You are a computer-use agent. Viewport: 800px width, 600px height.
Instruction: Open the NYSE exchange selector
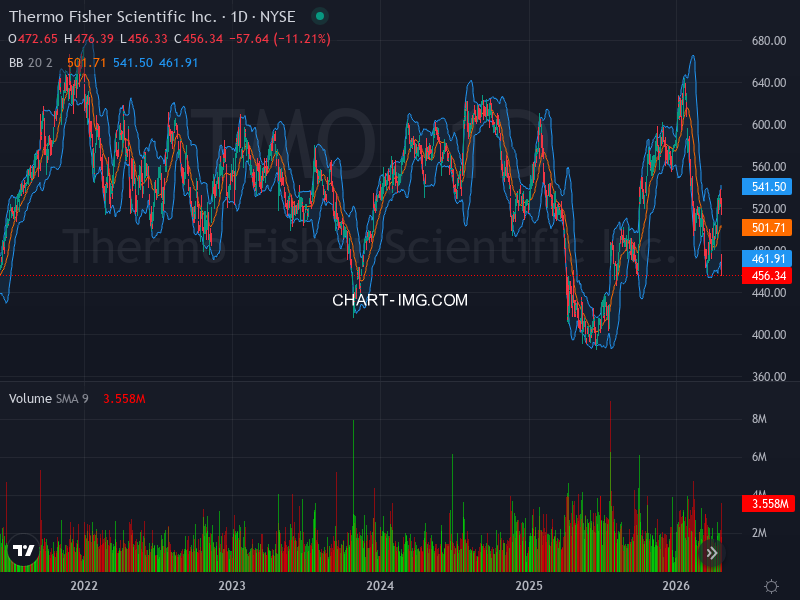coord(276,16)
